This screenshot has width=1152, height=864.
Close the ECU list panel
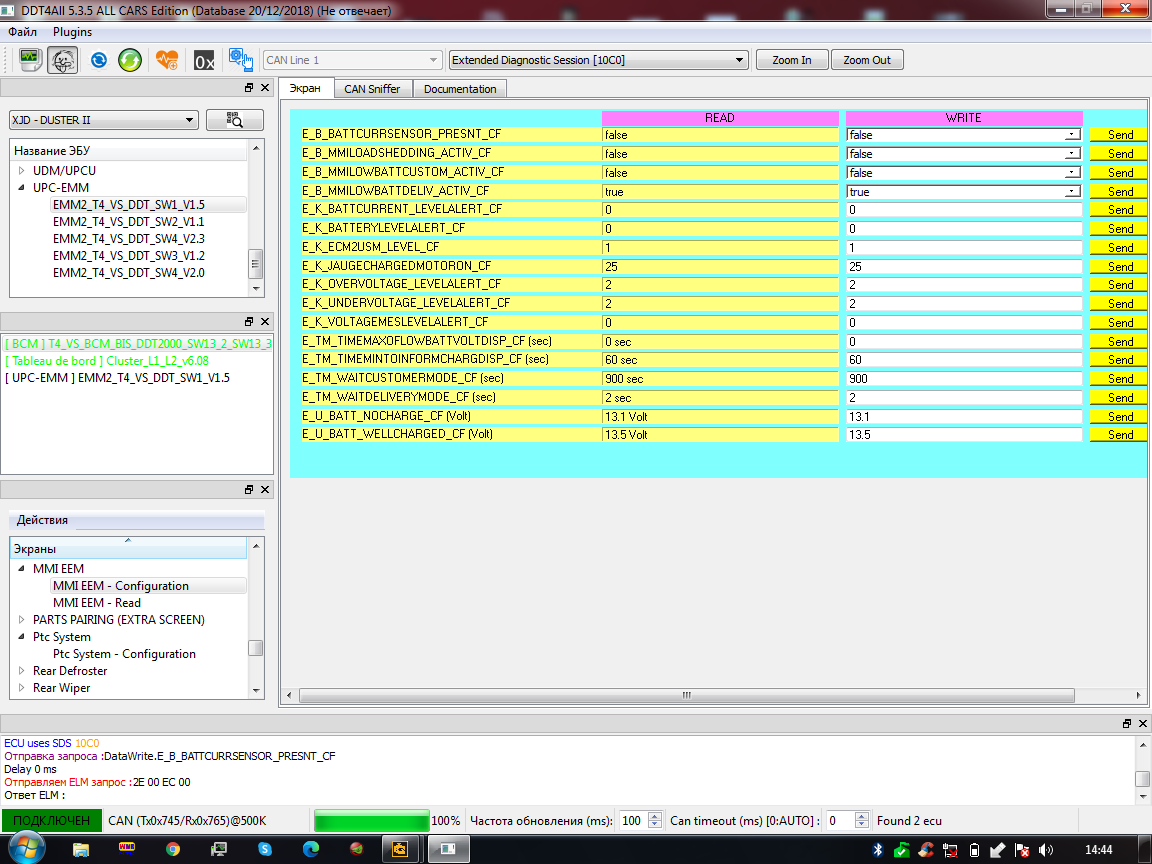pyautogui.click(x=265, y=87)
